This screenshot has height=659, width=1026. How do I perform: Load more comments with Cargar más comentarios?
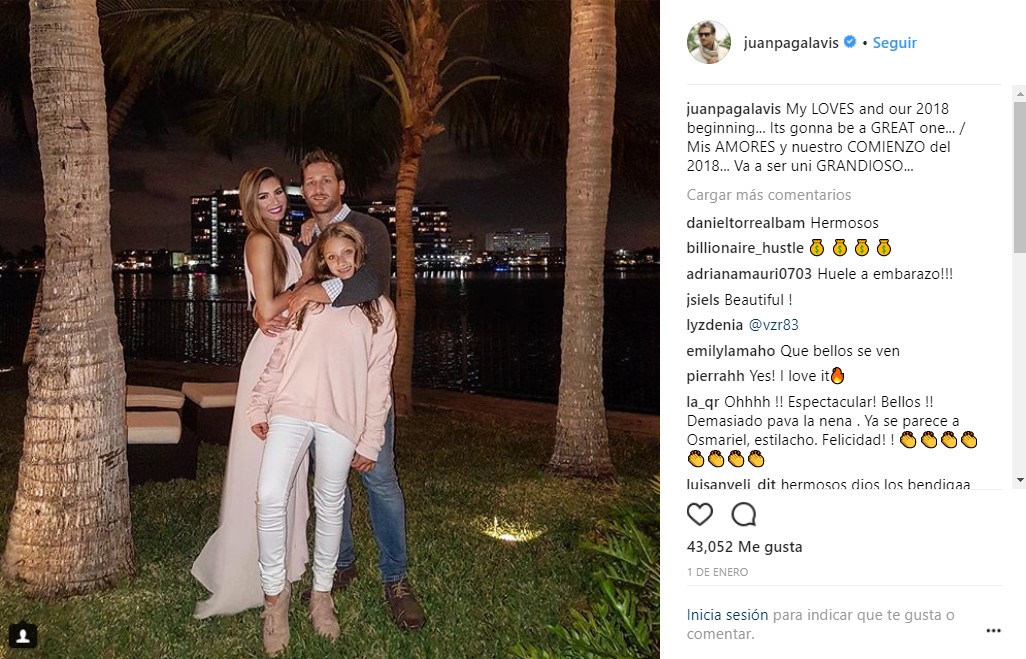tap(769, 195)
